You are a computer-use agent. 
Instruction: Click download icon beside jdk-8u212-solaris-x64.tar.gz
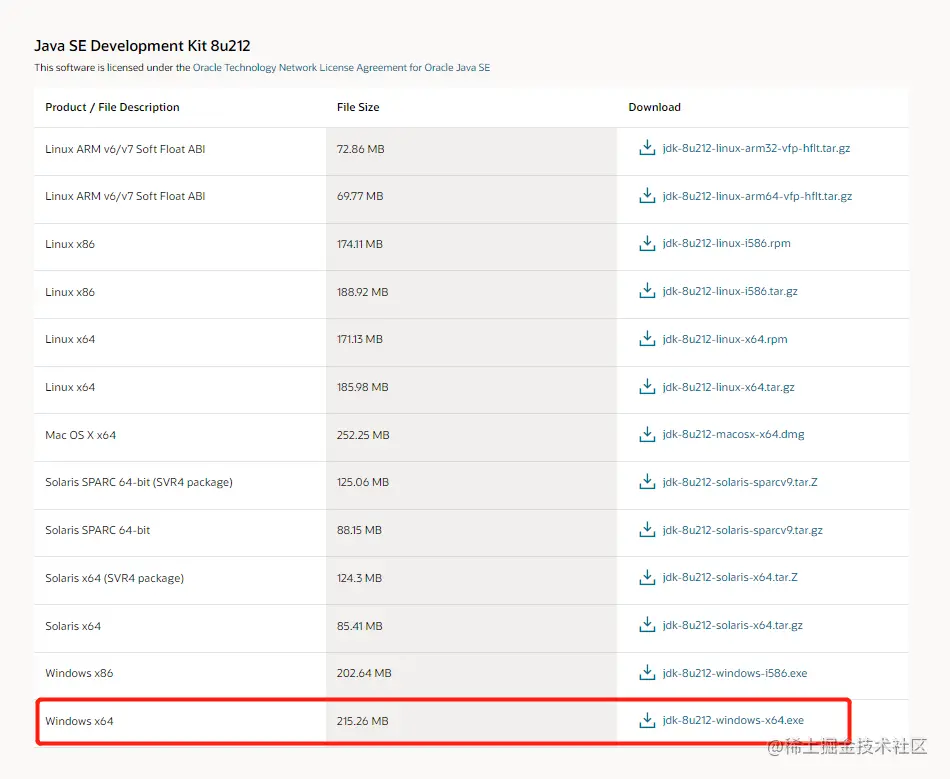[647, 625]
